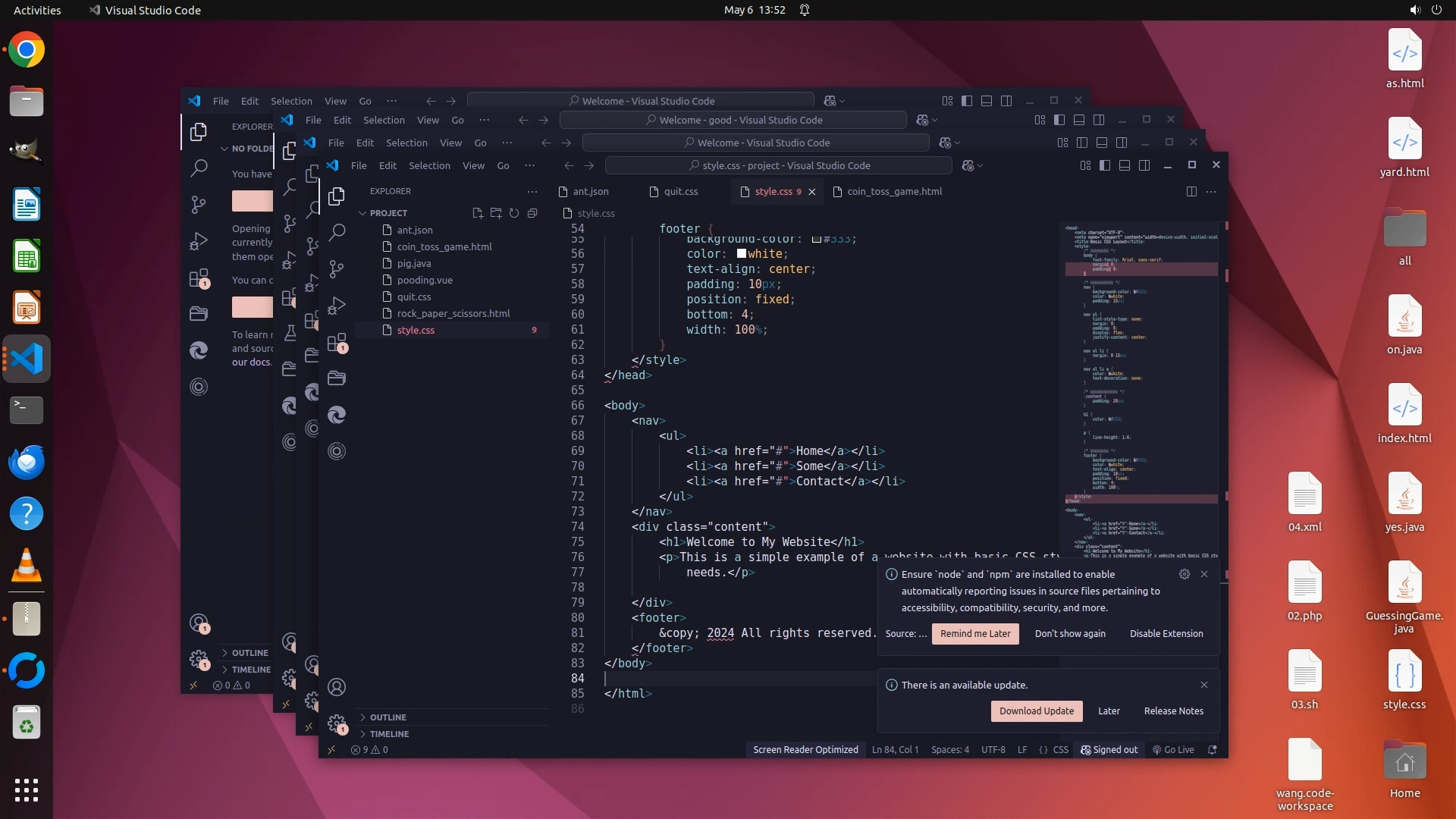Toggle Primary Side Bar layout button
The width and height of the screenshot is (1456, 819).
(1105, 165)
